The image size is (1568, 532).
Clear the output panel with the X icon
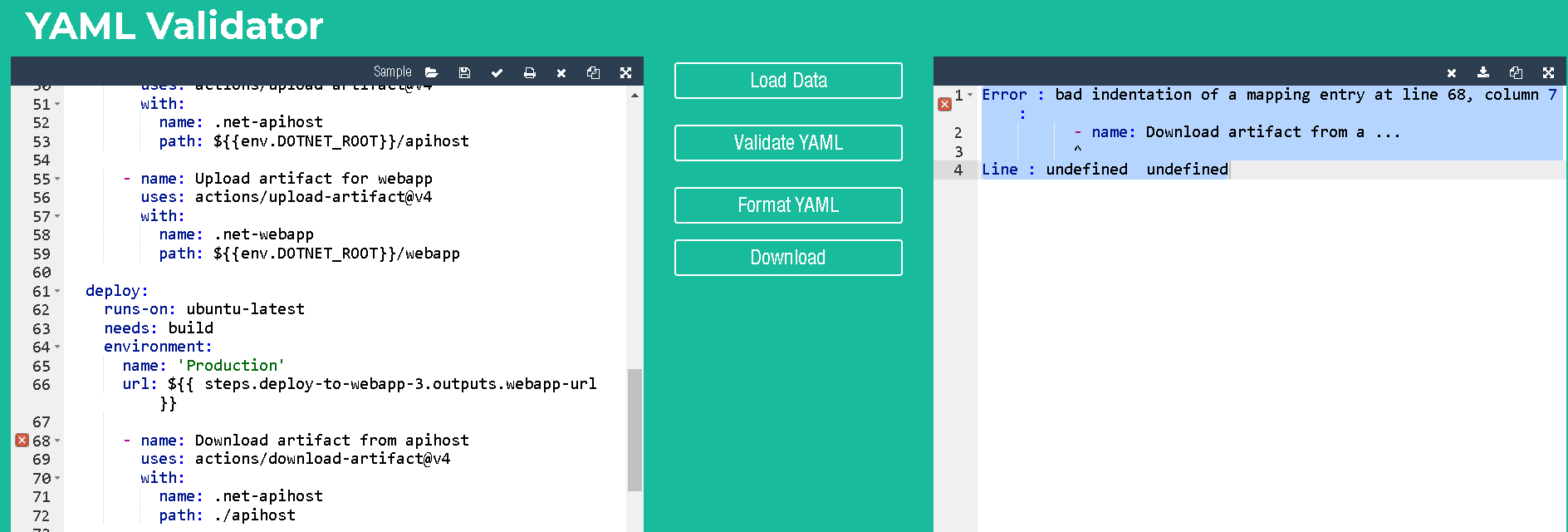(1451, 72)
